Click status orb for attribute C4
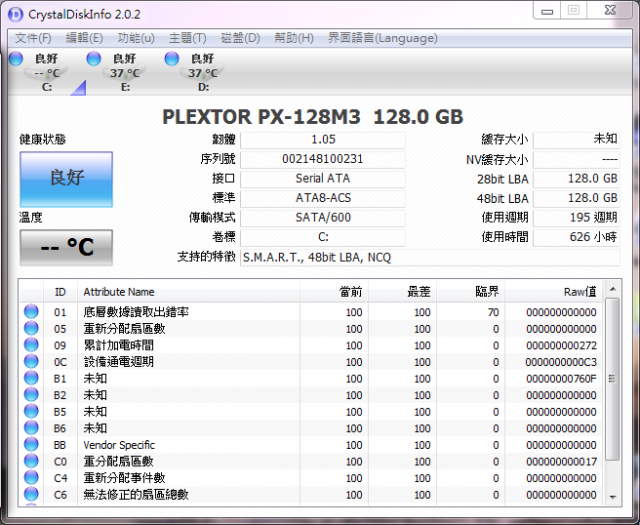This screenshot has width=640, height=525. pyautogui.click(x=31, y=478)
